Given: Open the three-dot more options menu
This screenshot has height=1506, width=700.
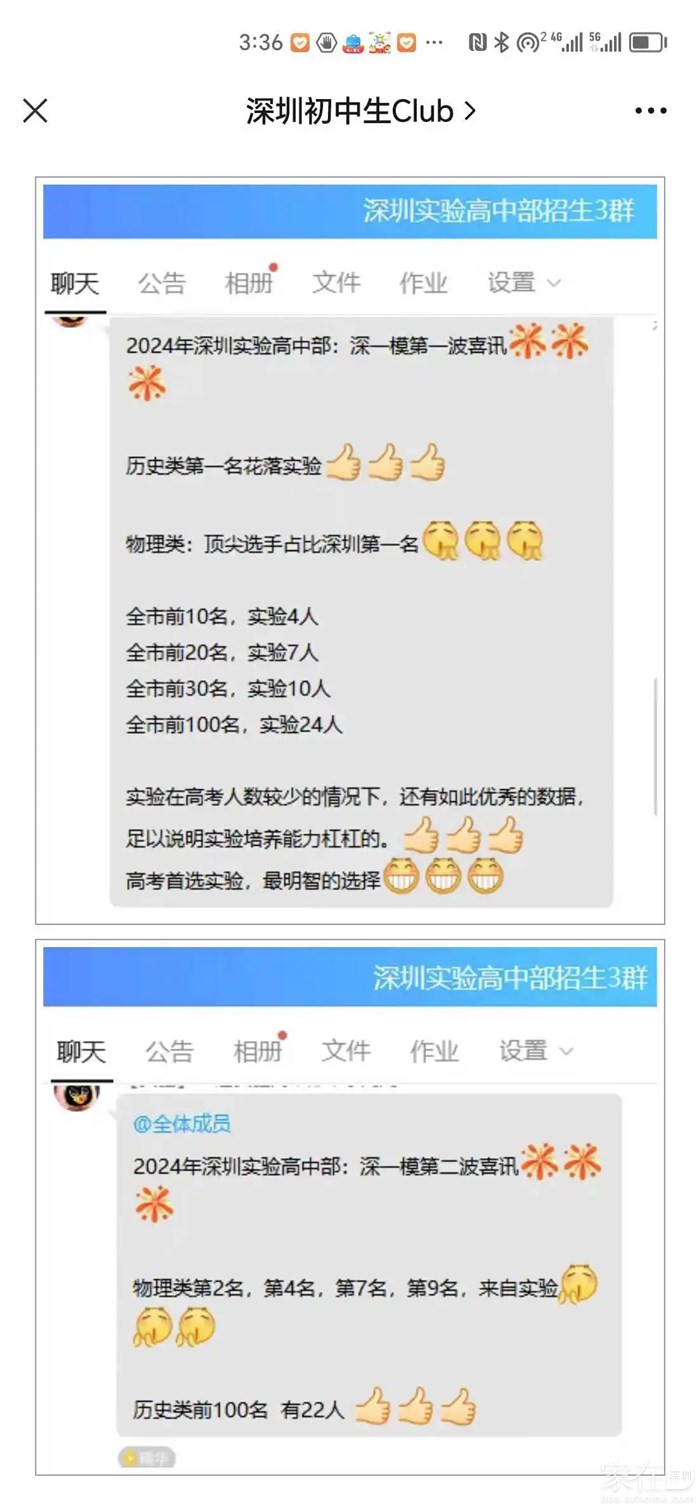Looking at the screenshot, I should pyautogui.click(x=651, y=111).
